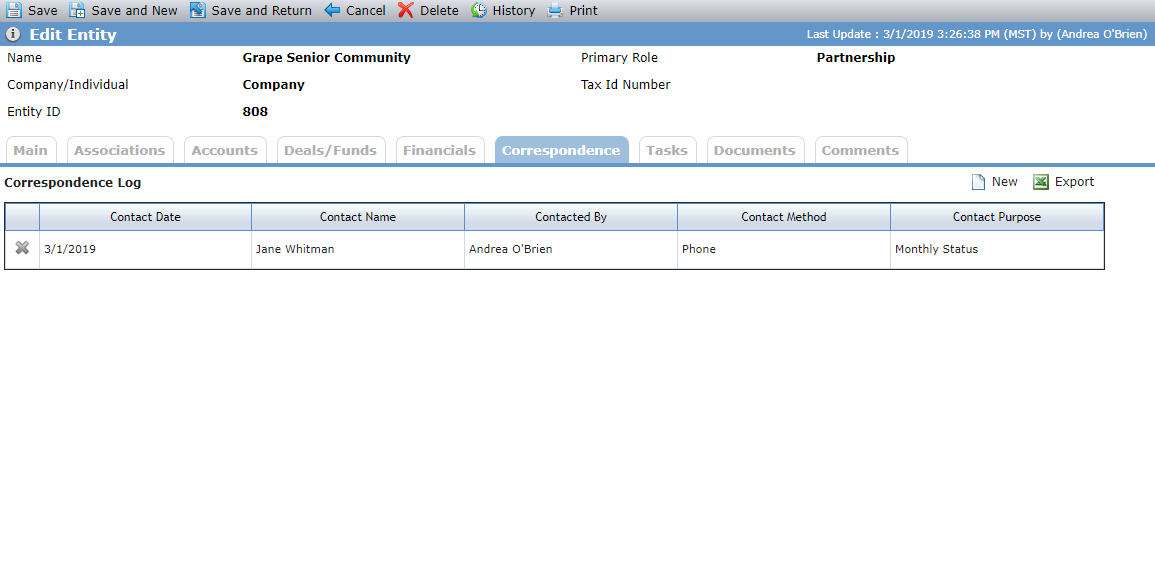The image size is (1155, 564).
Task: Click the Save and New icon
Action: click(77, 10)
